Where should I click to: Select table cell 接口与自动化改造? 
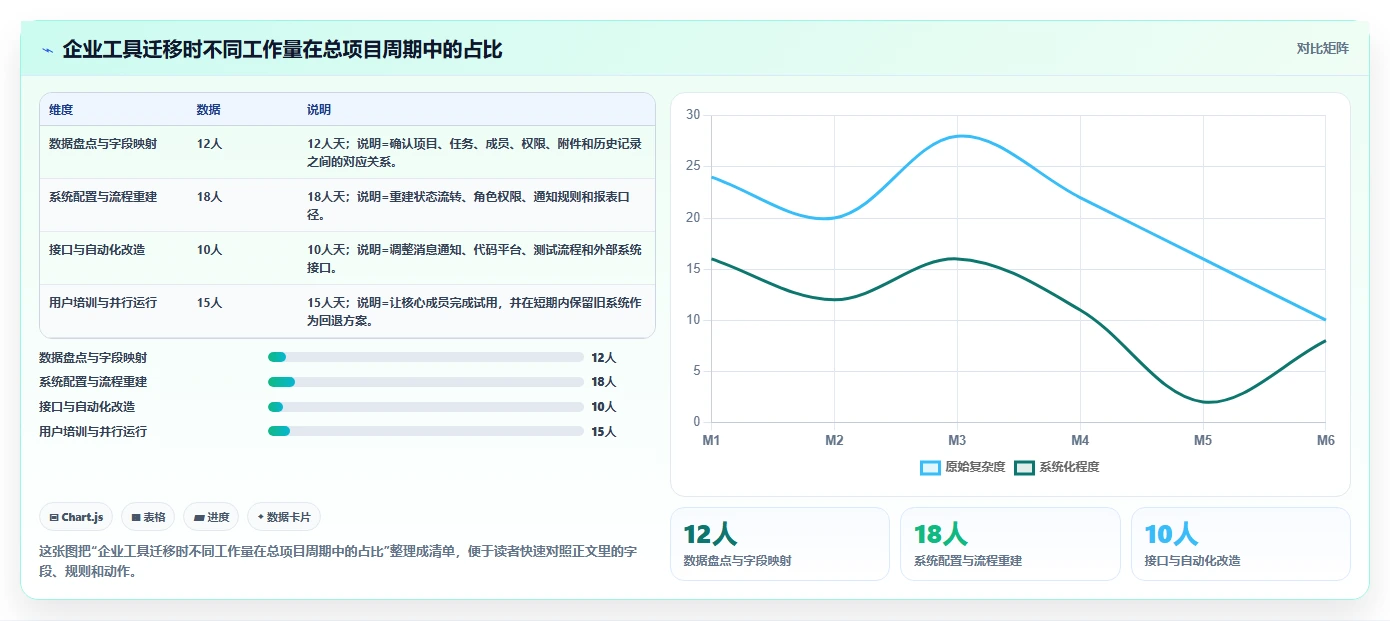(x=97, y=250)
